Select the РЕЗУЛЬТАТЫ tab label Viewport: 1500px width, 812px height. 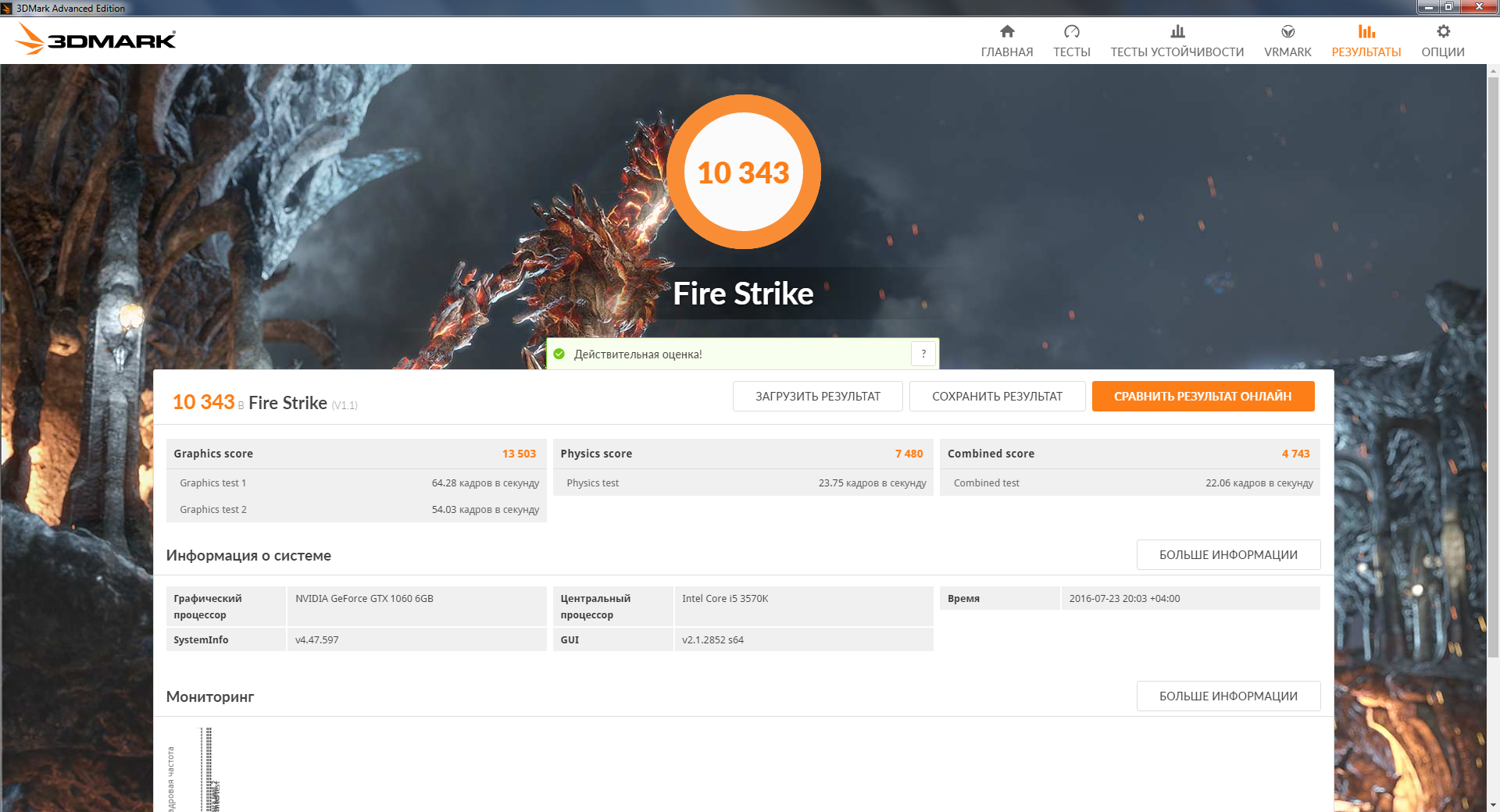1366,52
